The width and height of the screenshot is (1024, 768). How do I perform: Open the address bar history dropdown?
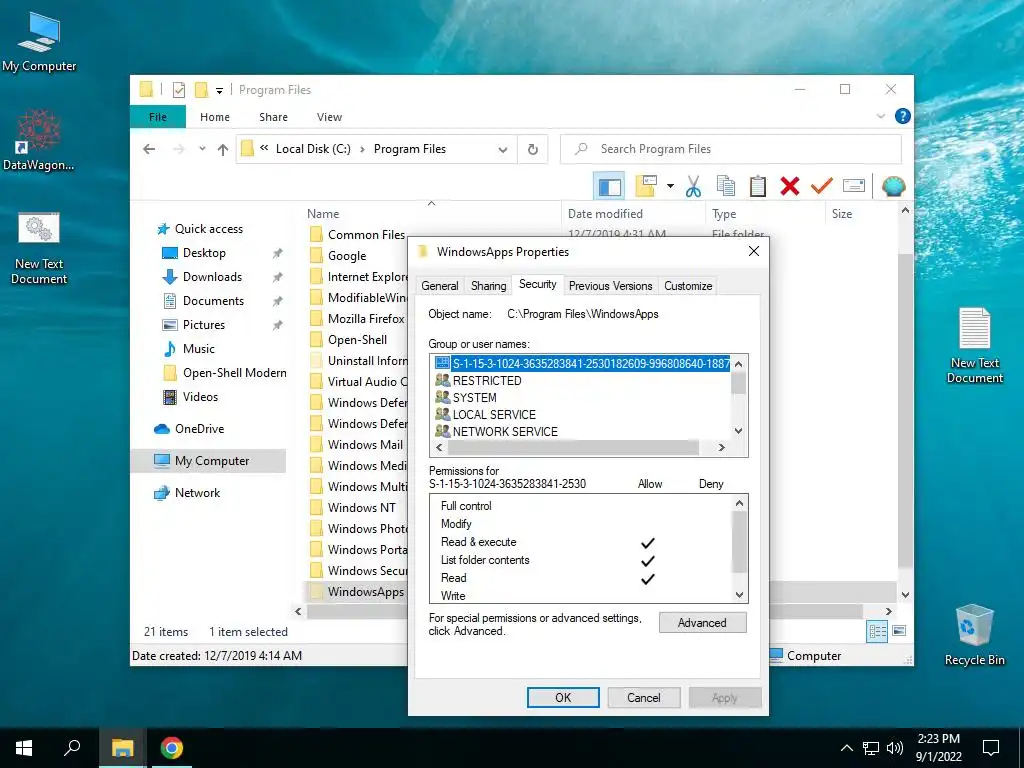(503, 150)
